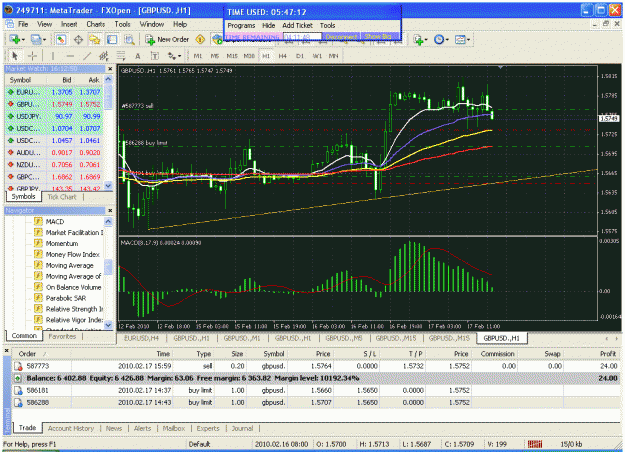Click the time remaining field
625x452 pixels.
[302, 37]
